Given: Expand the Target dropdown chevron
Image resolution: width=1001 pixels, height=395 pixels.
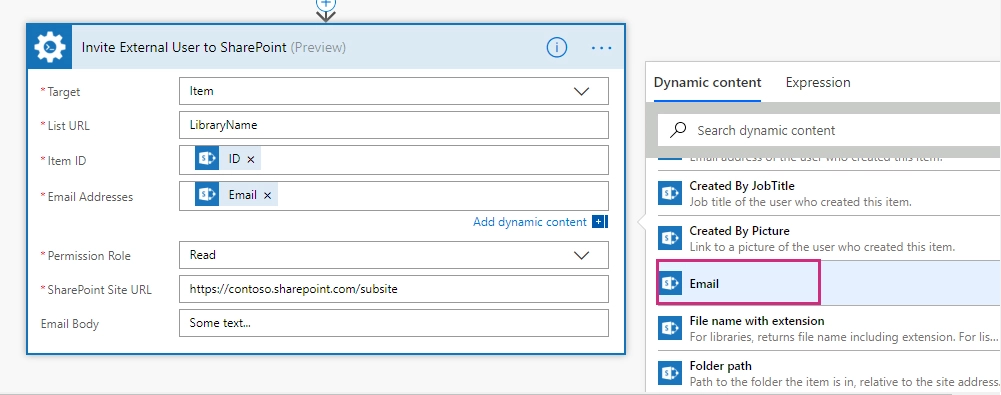Looking at the screenshot, I should pos(581,91).
